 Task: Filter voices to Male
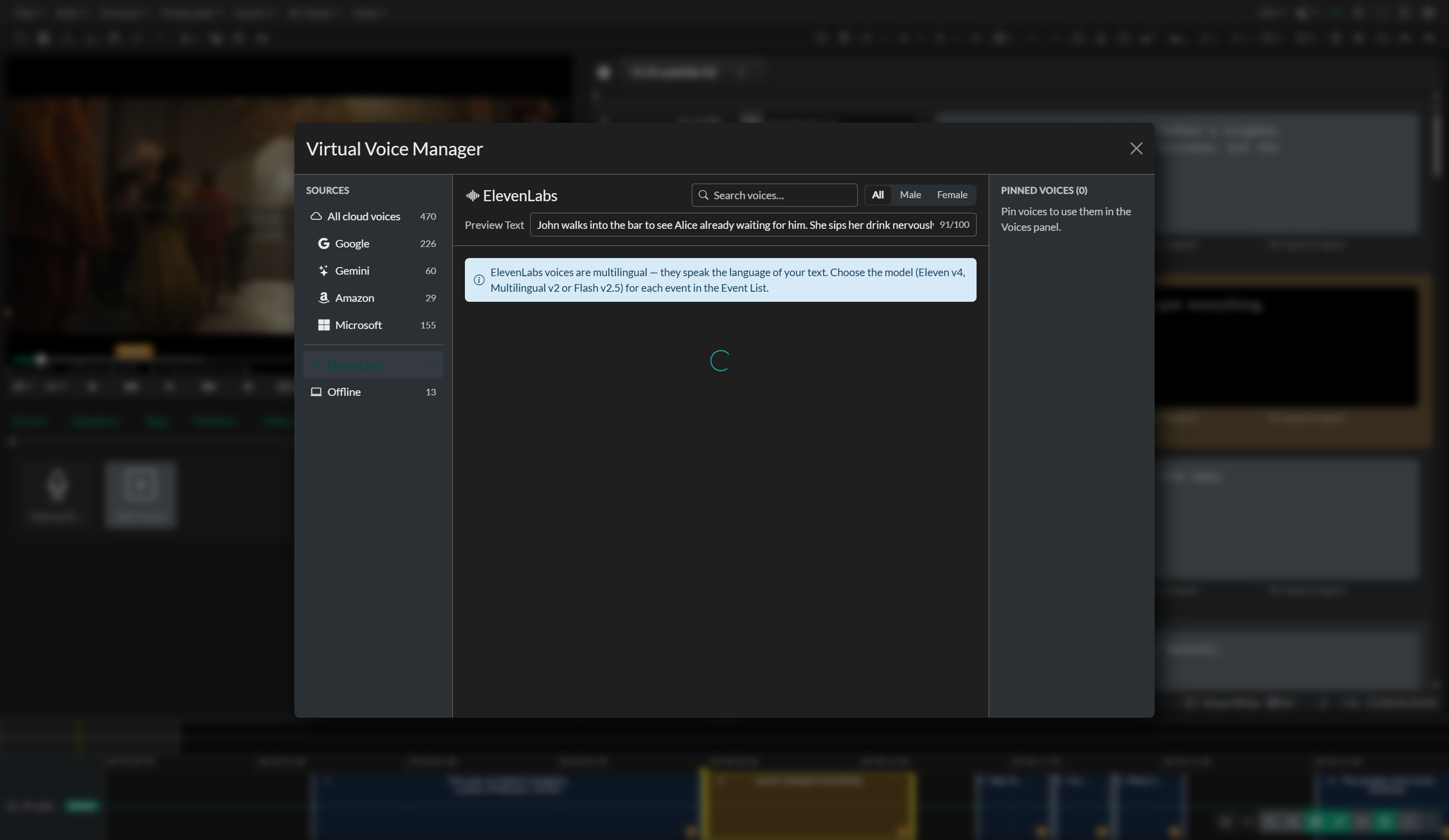(910, 195)
